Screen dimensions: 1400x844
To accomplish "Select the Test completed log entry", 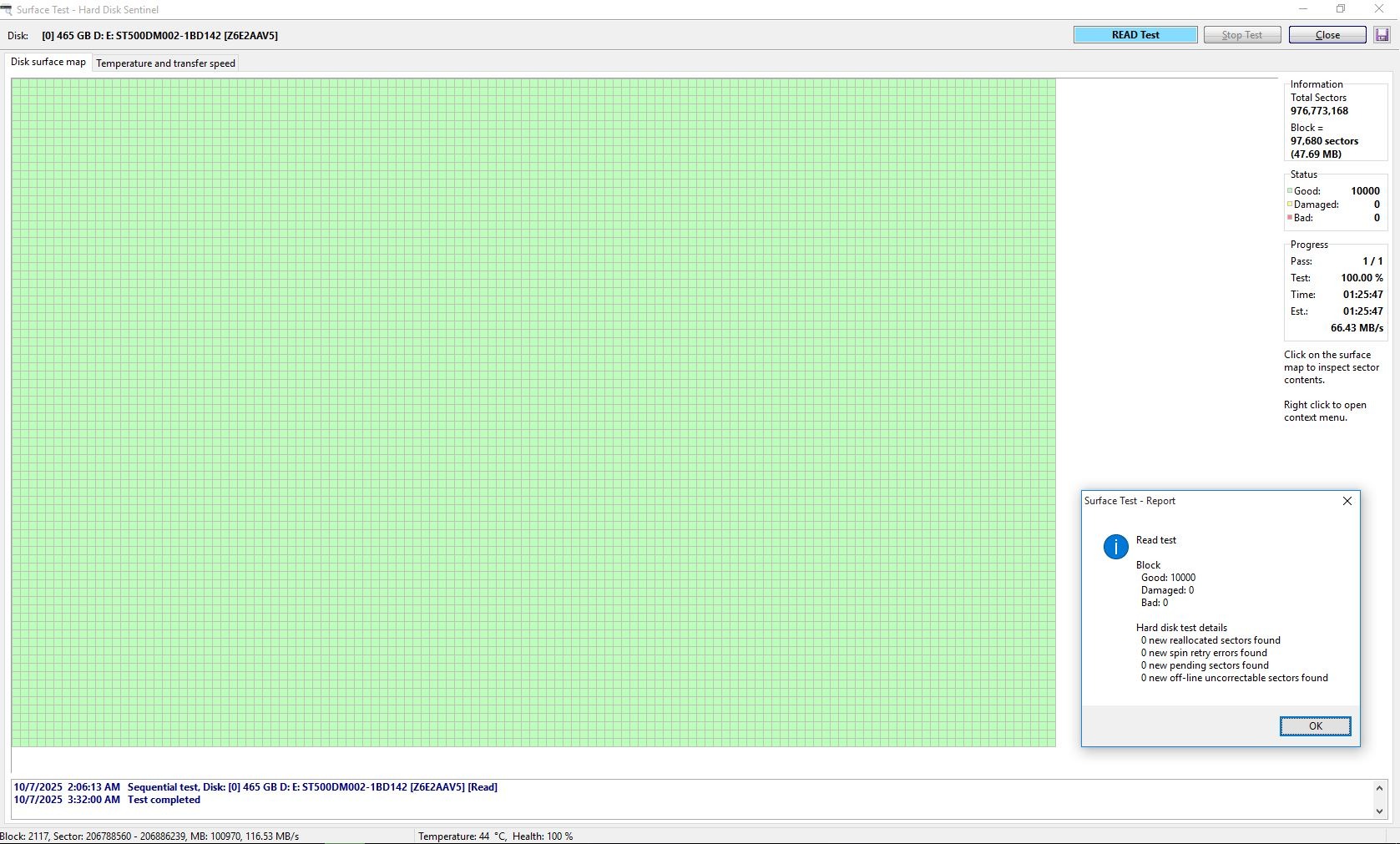I will pos(164,800).
